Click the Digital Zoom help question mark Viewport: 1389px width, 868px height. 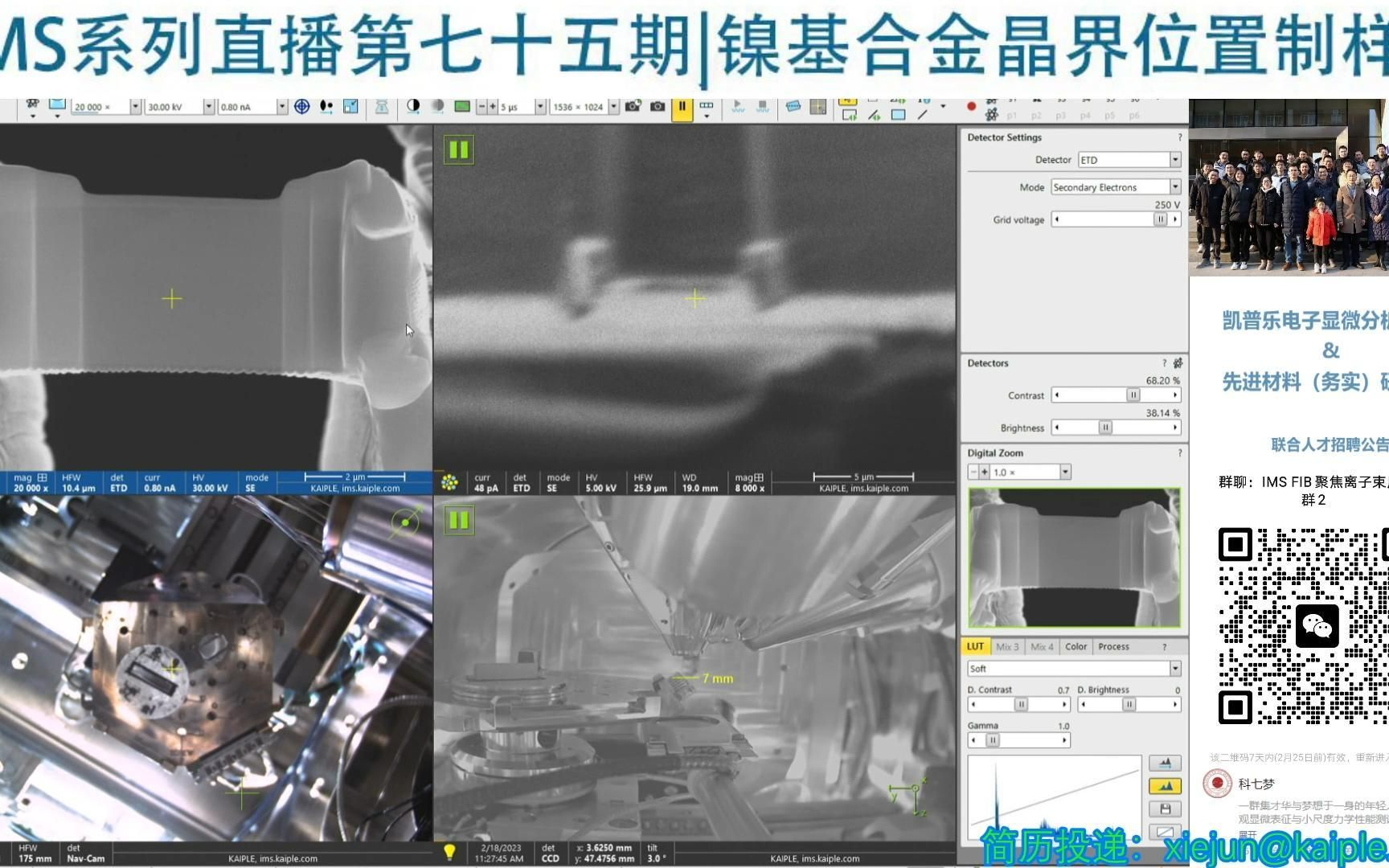(x=1180, y=453)
